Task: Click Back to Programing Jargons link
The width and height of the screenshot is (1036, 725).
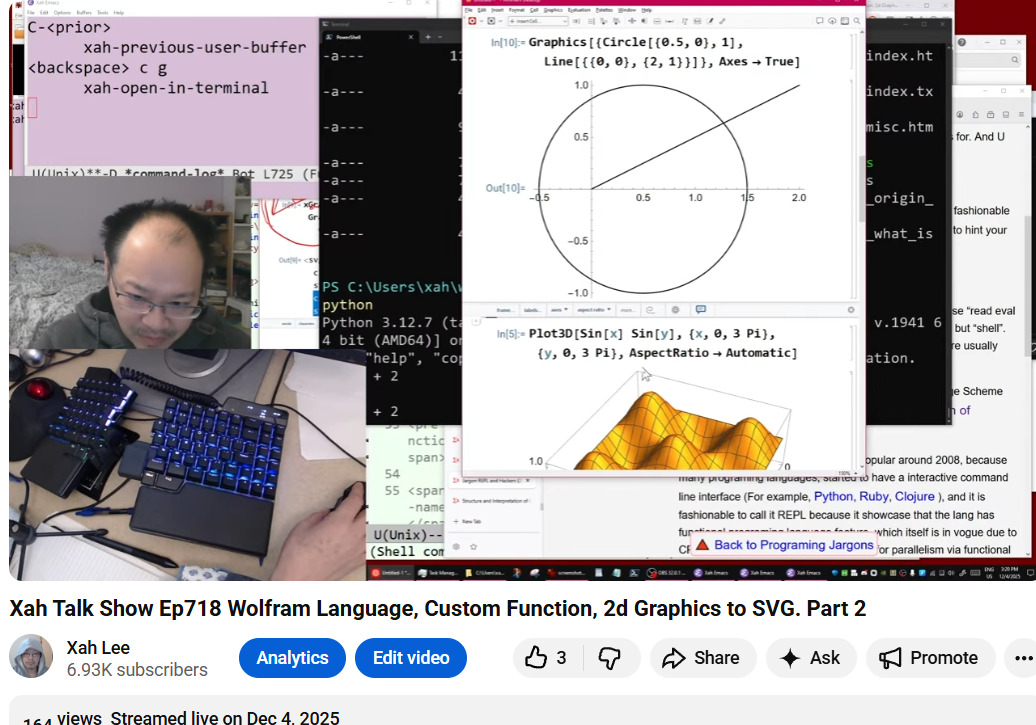Action: click(783, 545)
